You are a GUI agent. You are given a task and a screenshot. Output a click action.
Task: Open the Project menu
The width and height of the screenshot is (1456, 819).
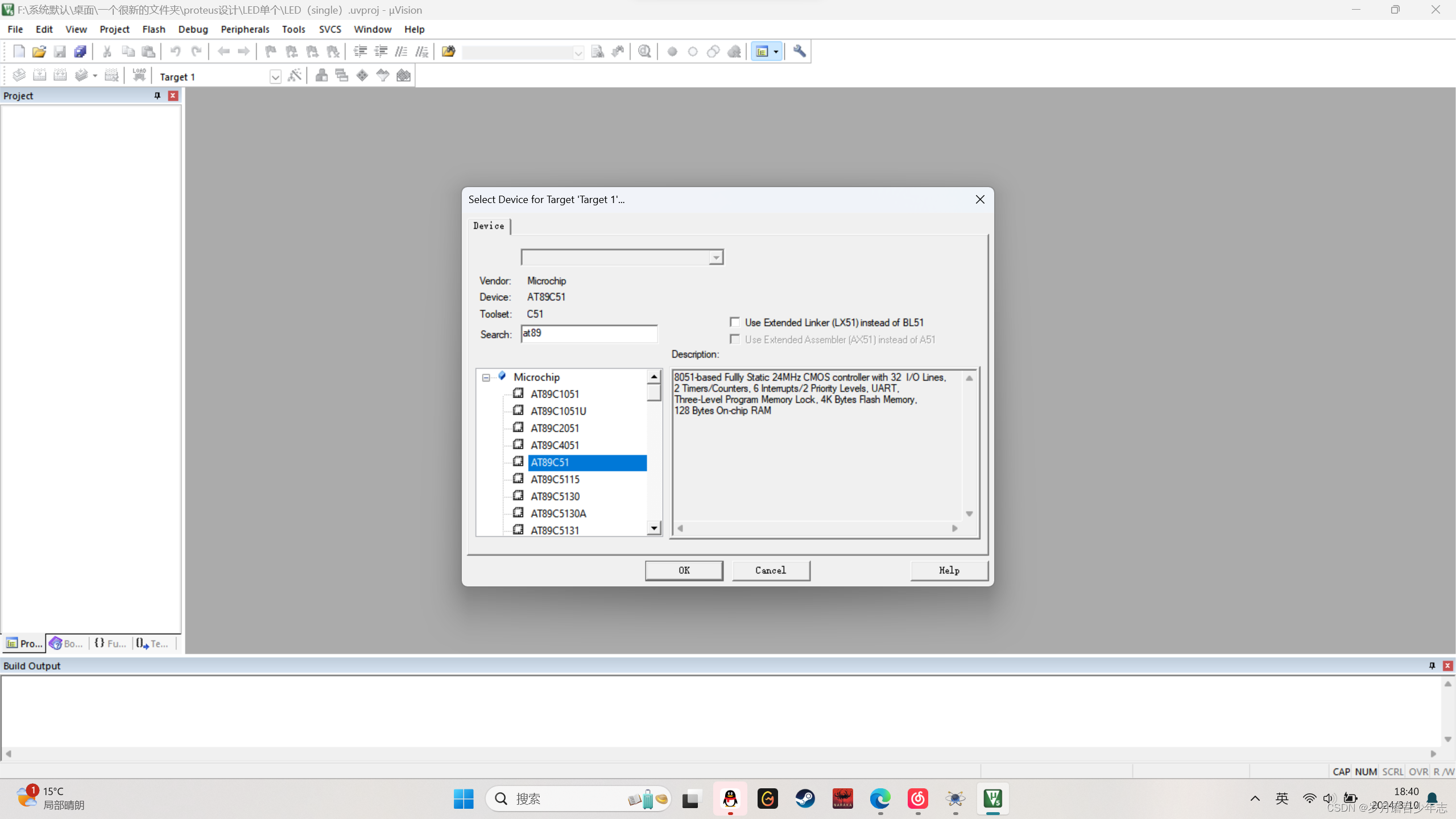pos(114,29)
